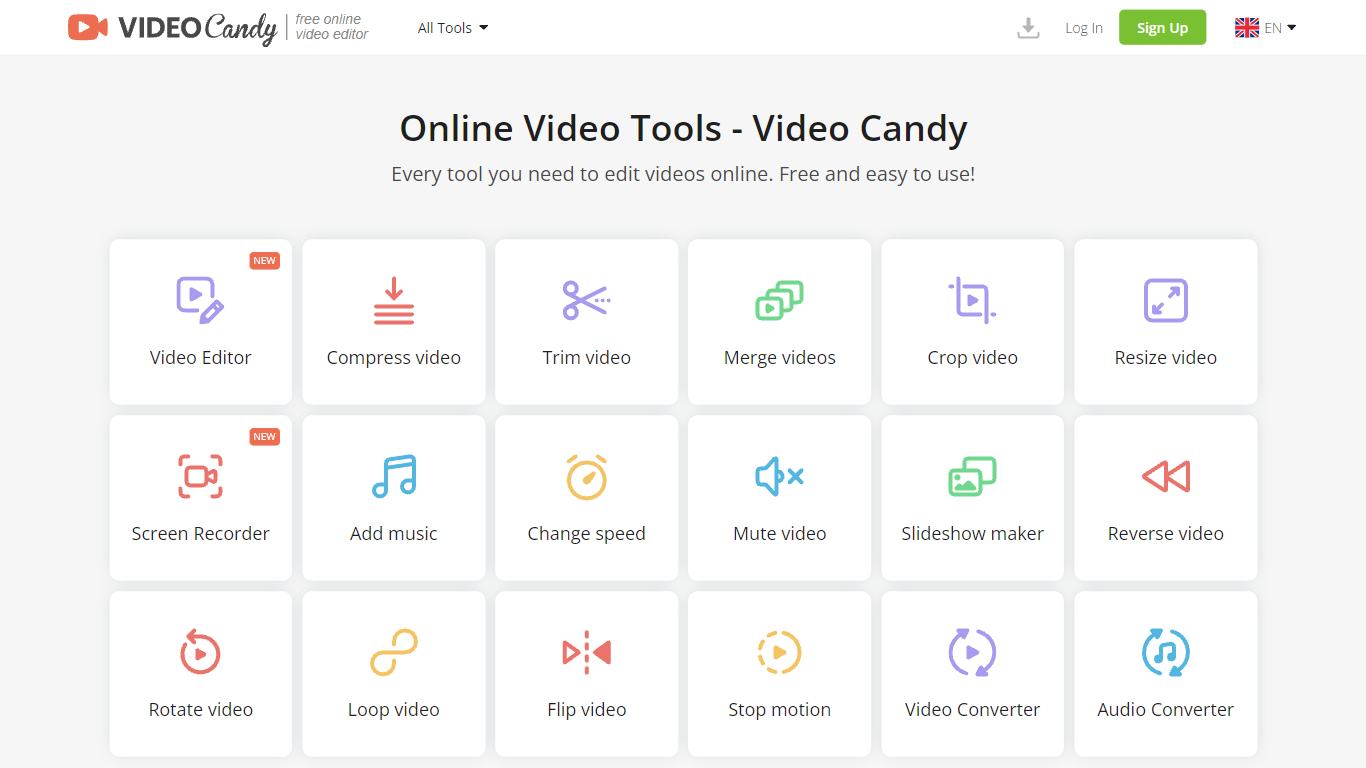
Task: Select the Mute video speaker icon
Action: click(x=779, y=476)
